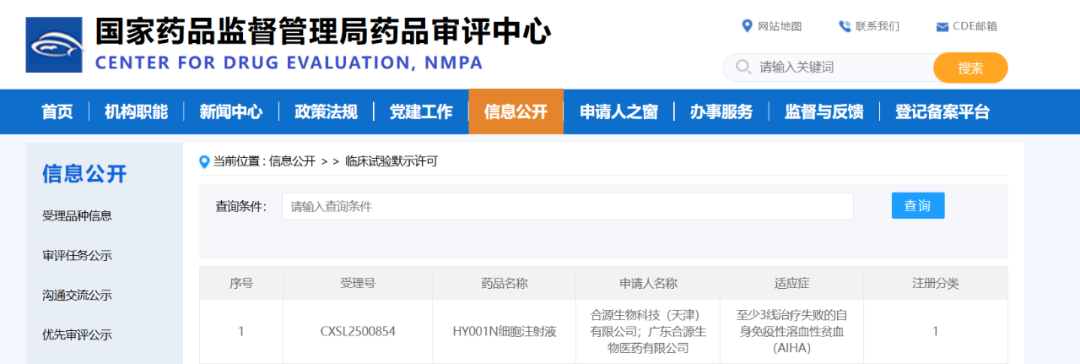
Task: Select the highlighted 信息公开 tab
Action: point(516,112)
